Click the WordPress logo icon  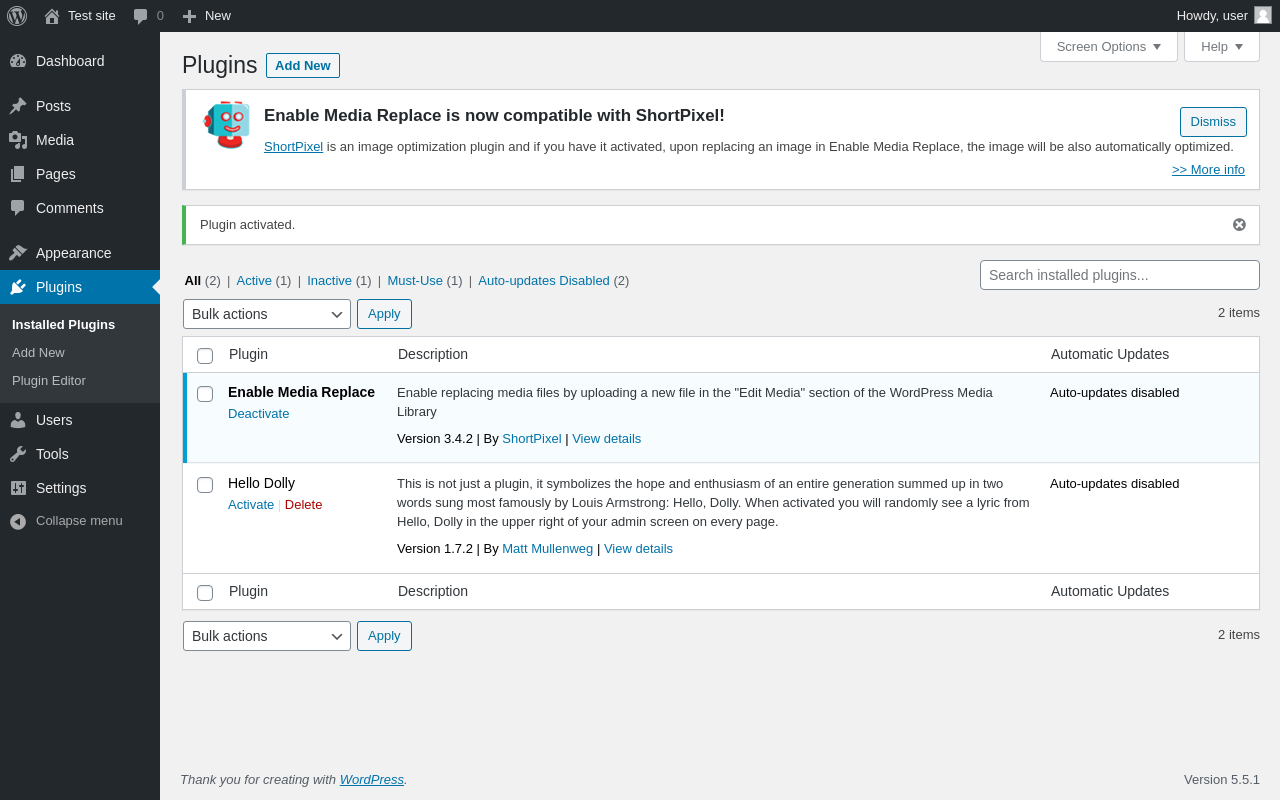pyautogui.click(x=17, y=16)
